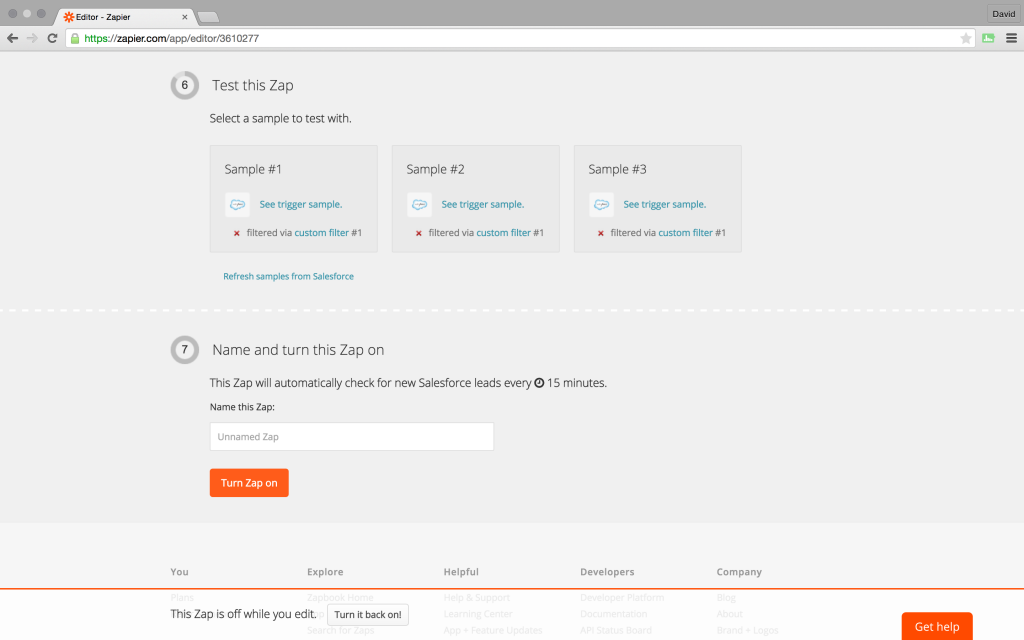The height and width of the screenshot is (640, 1024).
Task: Select the Sample #3 card title
Action: (x=617, y=169)
